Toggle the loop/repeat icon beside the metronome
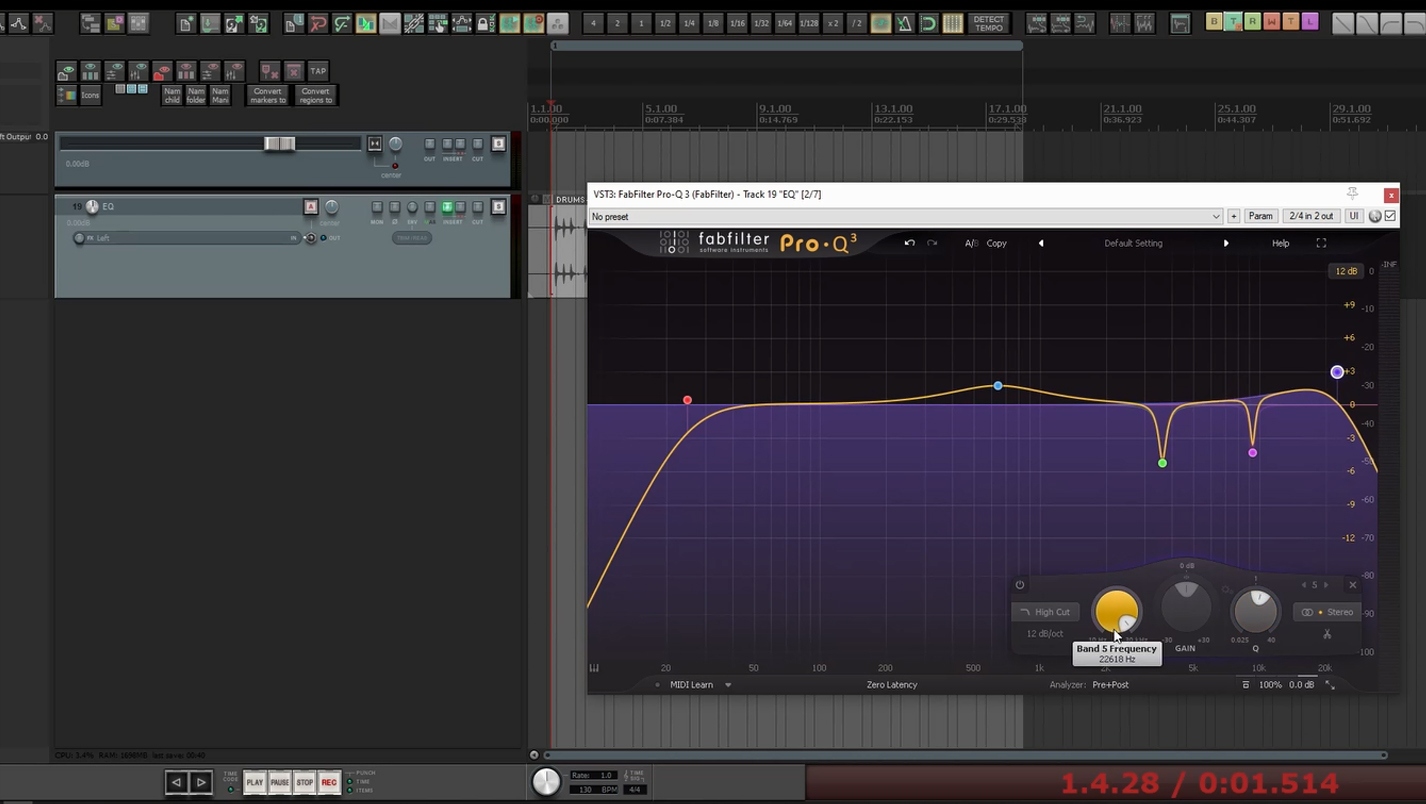 (929, 23)
